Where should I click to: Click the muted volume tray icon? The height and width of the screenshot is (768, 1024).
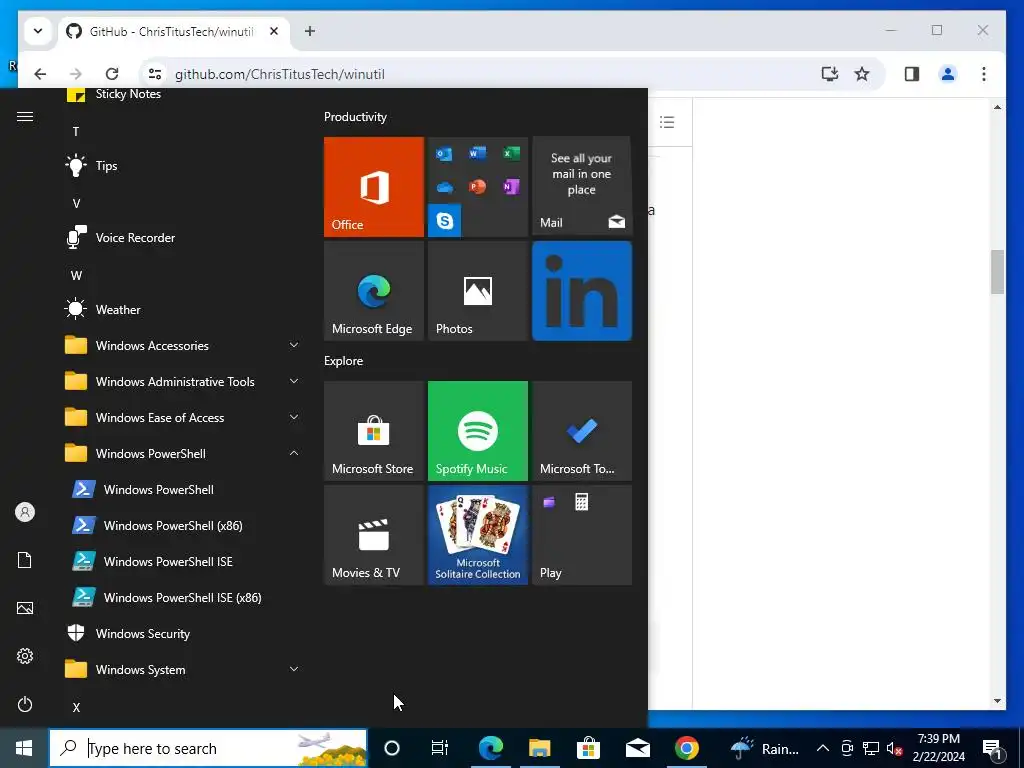coord(895,748)
